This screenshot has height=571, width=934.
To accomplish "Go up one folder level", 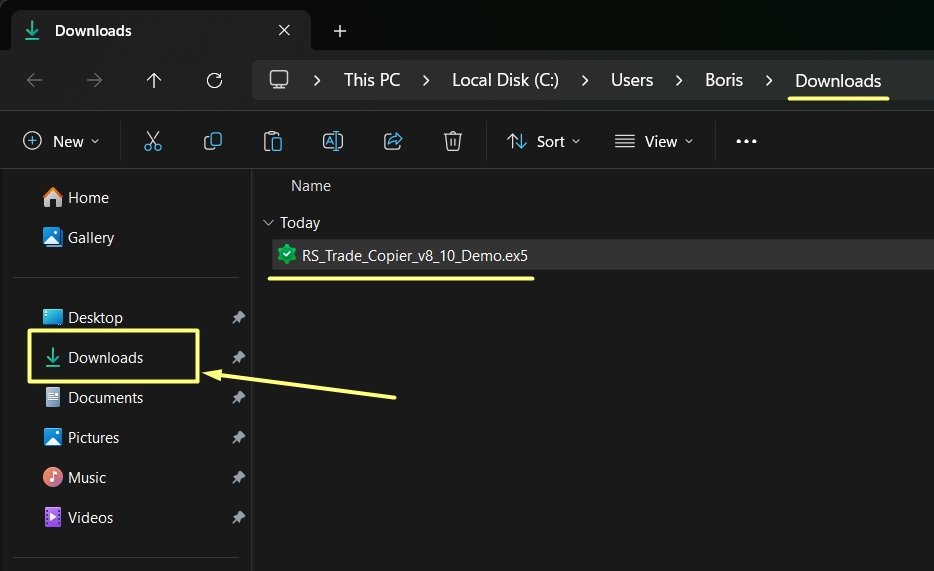I will [154, 80].
